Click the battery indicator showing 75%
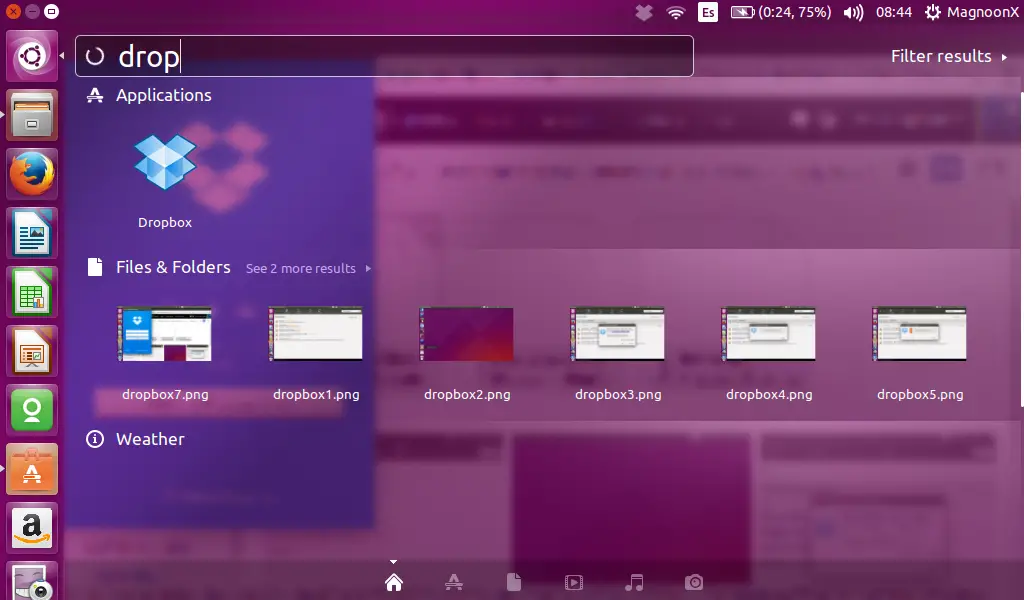This screenshot has width=1024, height=600. tap(781, 12)
